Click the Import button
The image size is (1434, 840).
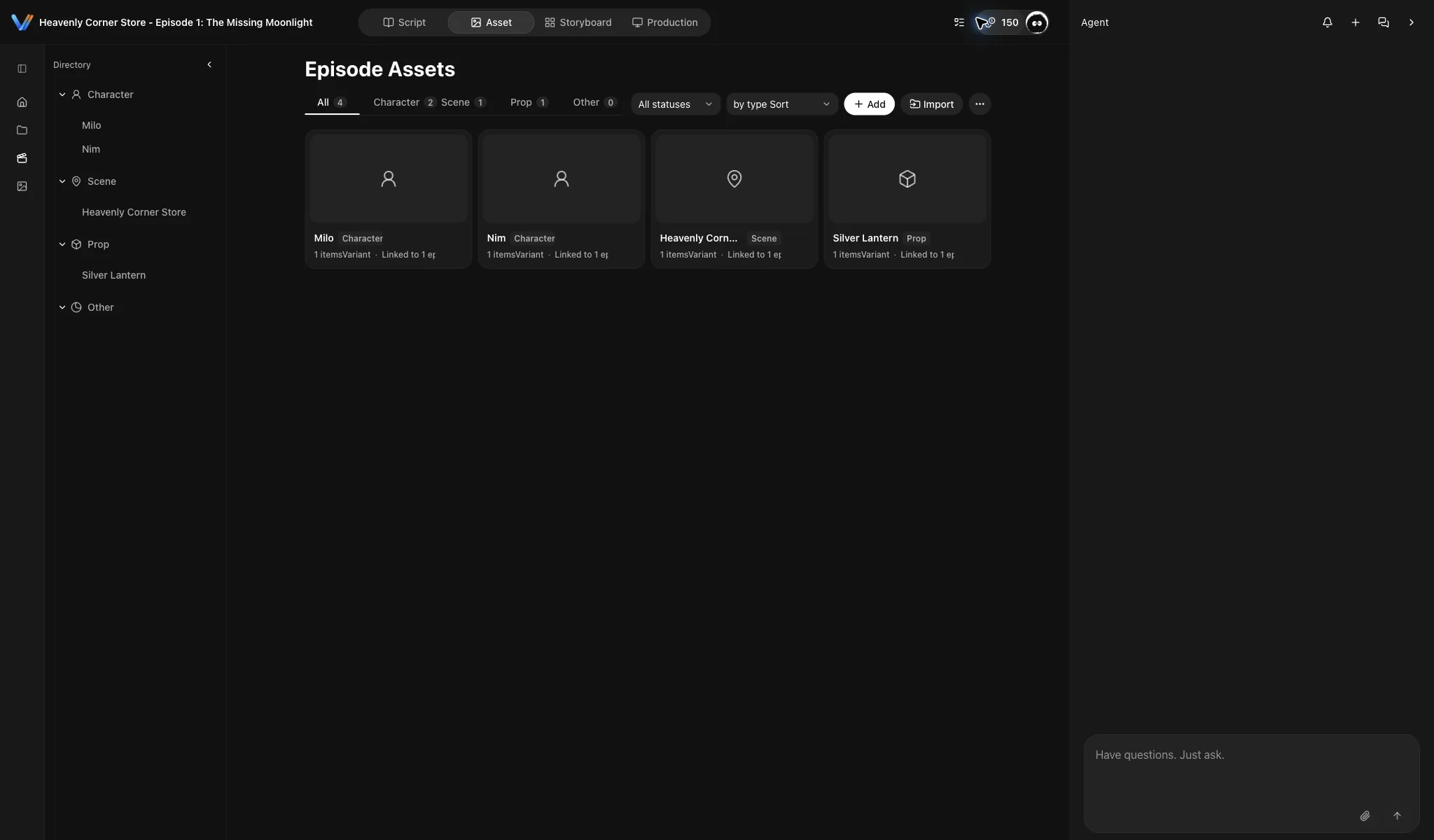click(931, 104)
